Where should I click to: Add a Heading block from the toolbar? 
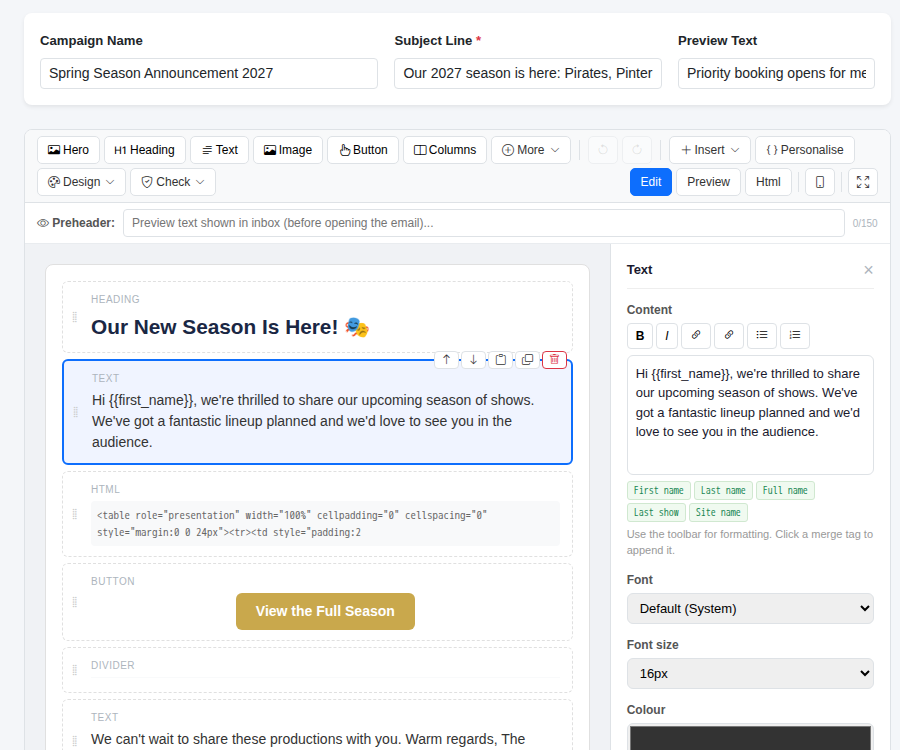pos(145,150)
